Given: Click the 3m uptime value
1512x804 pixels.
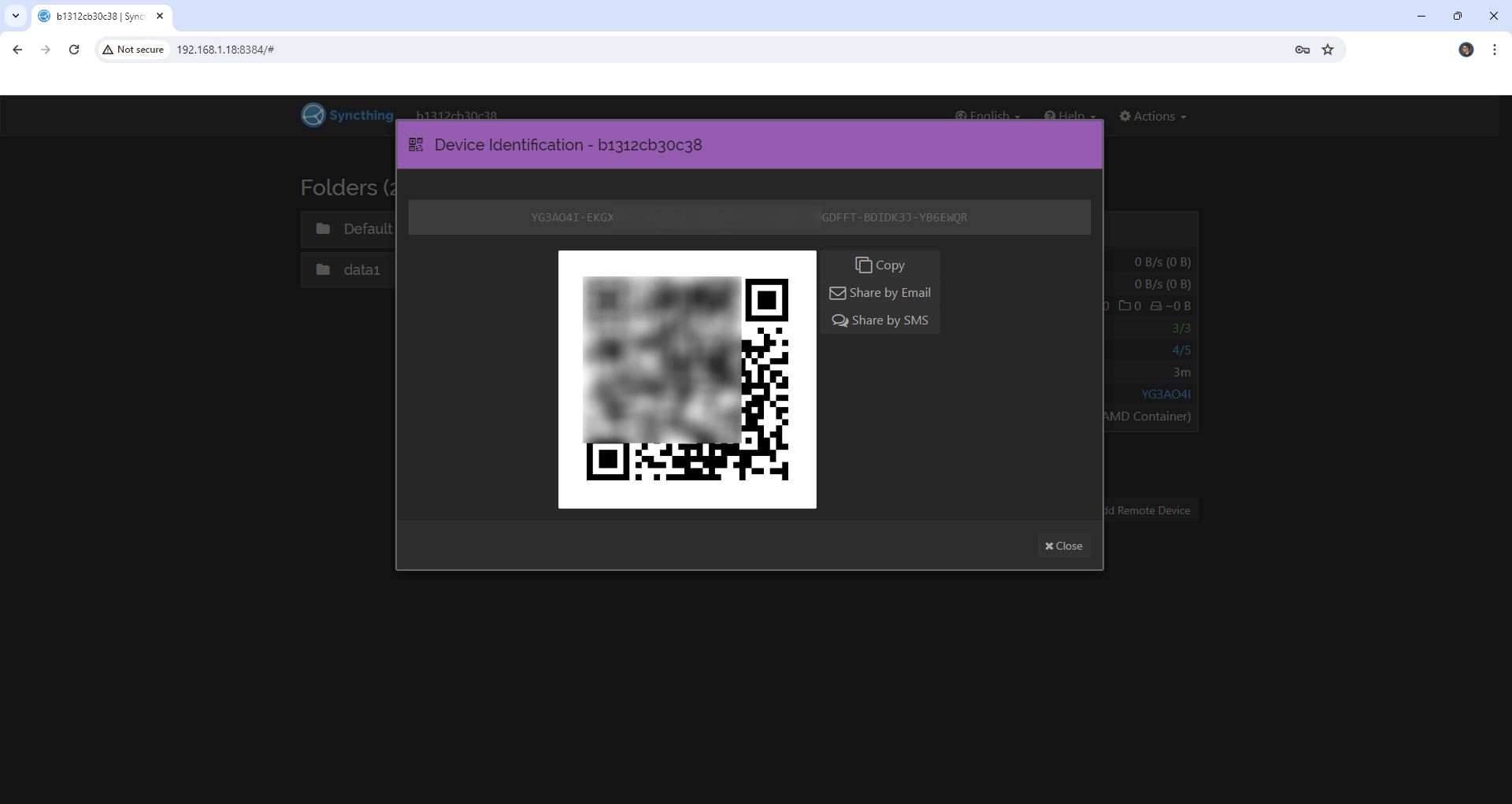Looking at the screenshot, I should [1182, 372].
